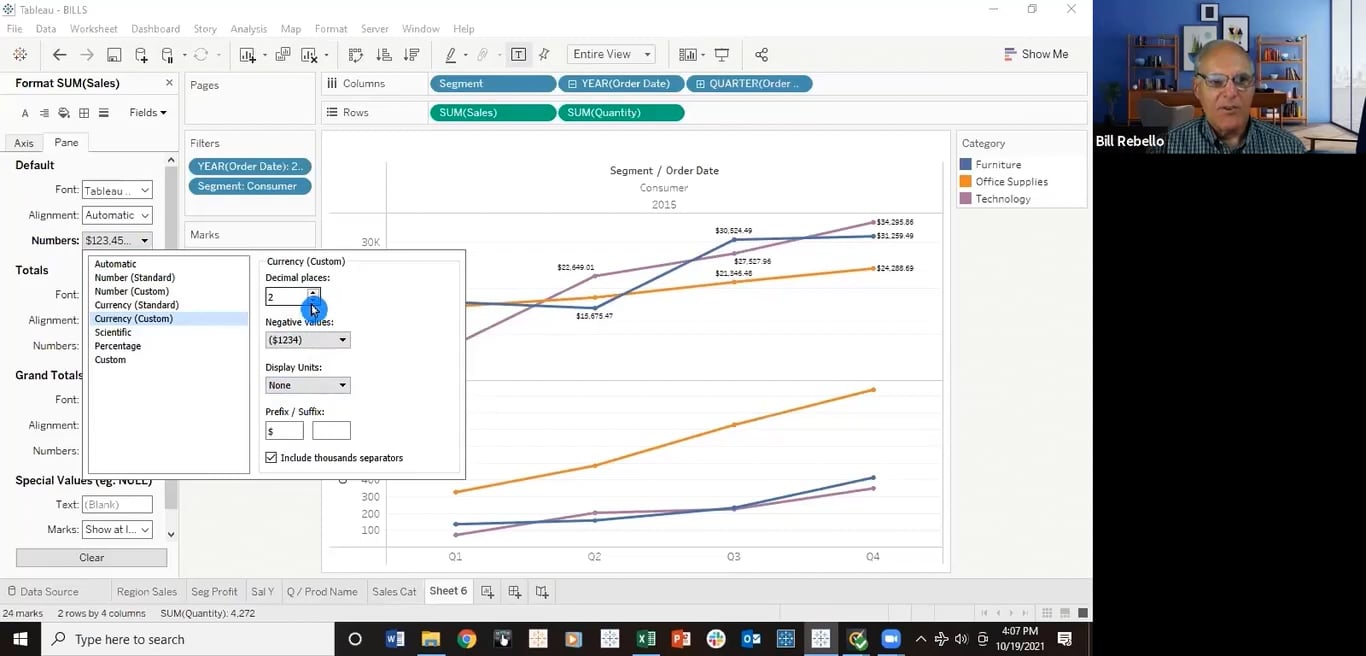Click the Sort Ascending toolbar icon
The image size is (1366, 656).
(384, 55)
